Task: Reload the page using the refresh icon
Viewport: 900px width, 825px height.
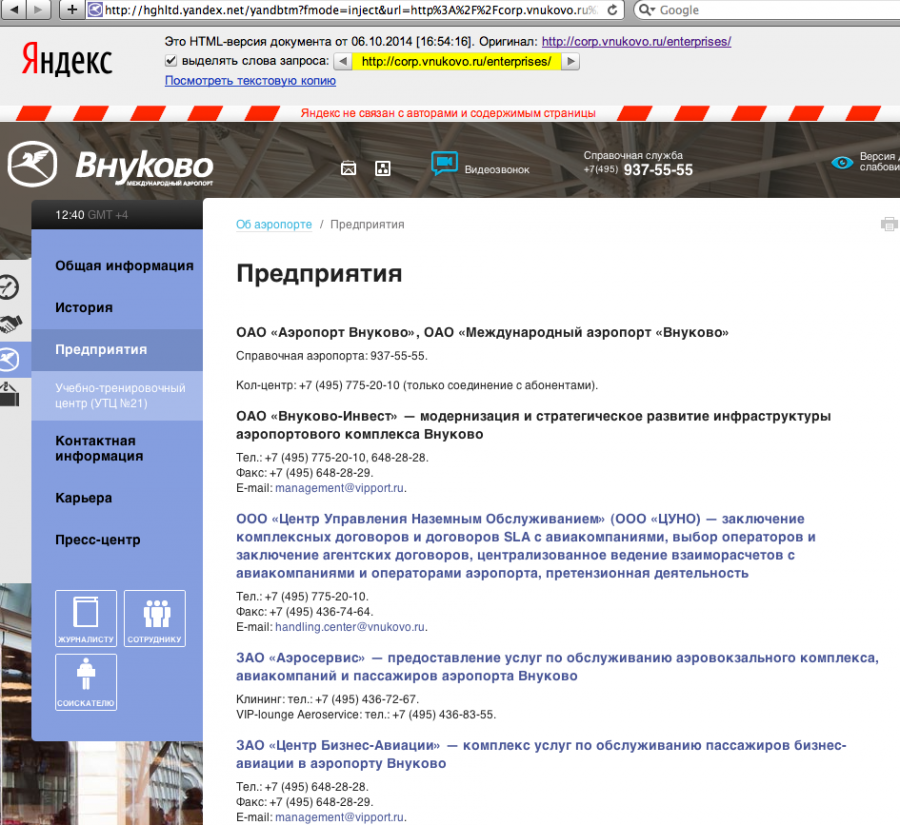Action: [x=612, y=10]
